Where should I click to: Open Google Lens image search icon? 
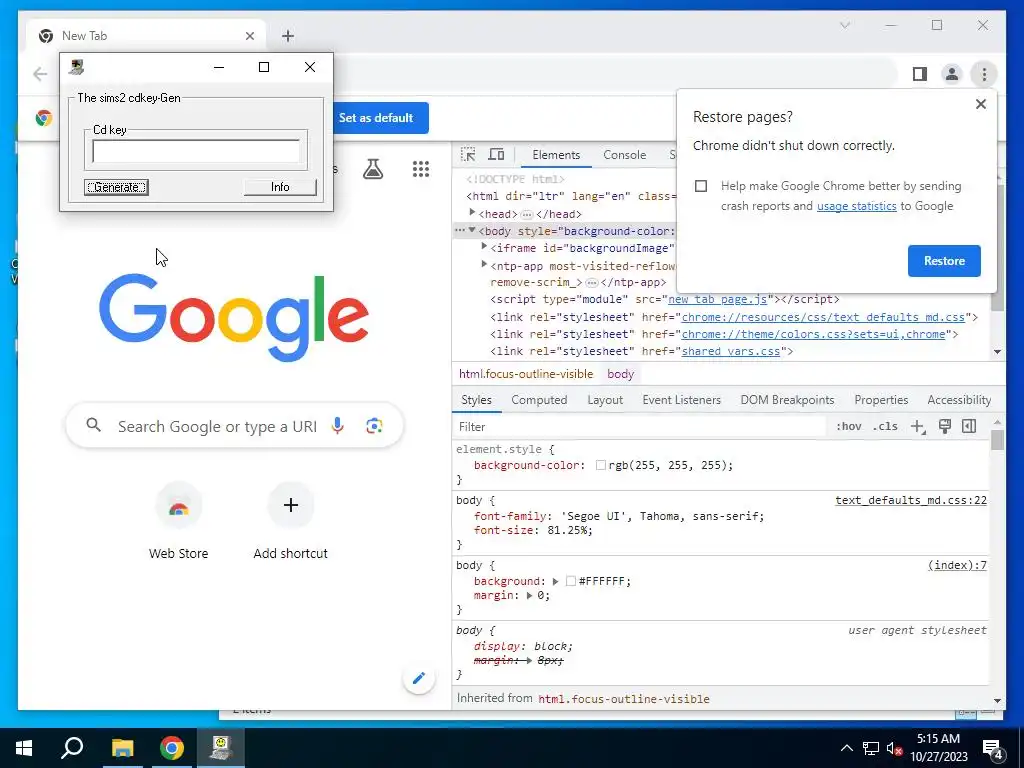374,426
